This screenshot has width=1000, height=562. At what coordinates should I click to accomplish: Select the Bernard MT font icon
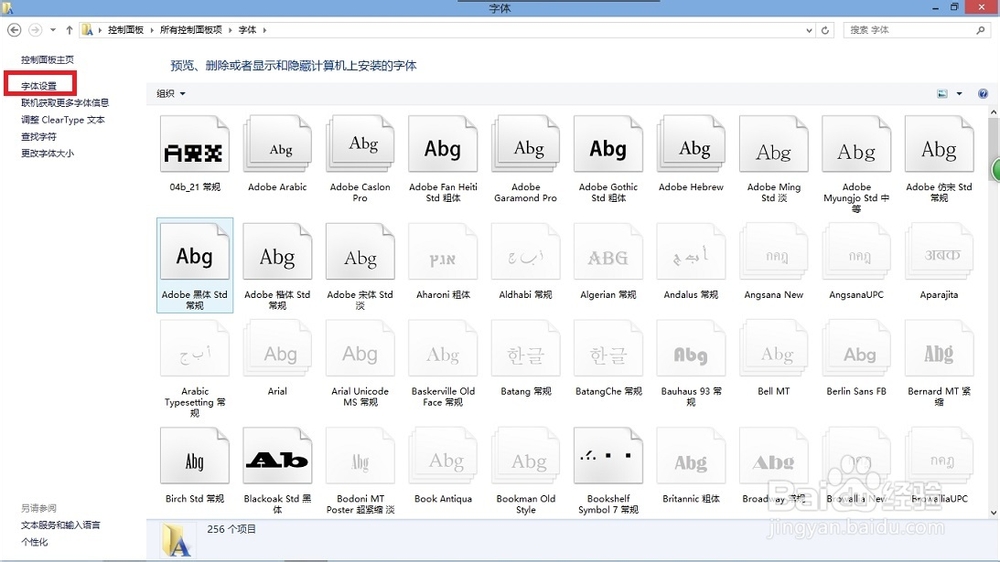[x=939, y=348]
